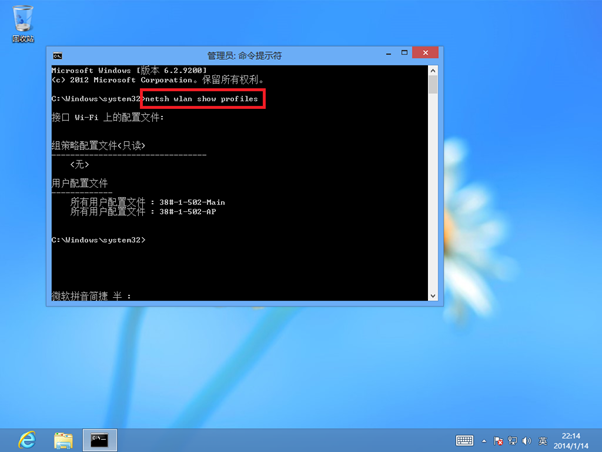
Task: Open the Recycle Bin desktop icon
Action: click(23, 23)
